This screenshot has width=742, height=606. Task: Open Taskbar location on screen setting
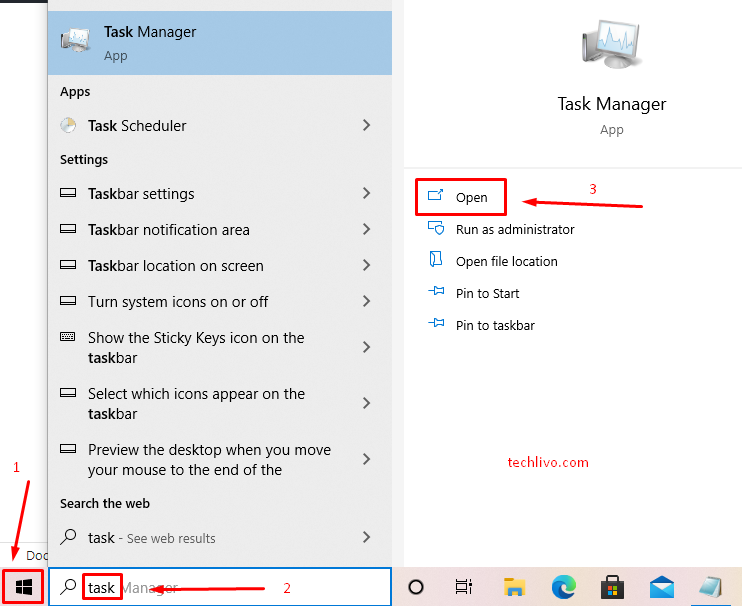click(220, 266)
